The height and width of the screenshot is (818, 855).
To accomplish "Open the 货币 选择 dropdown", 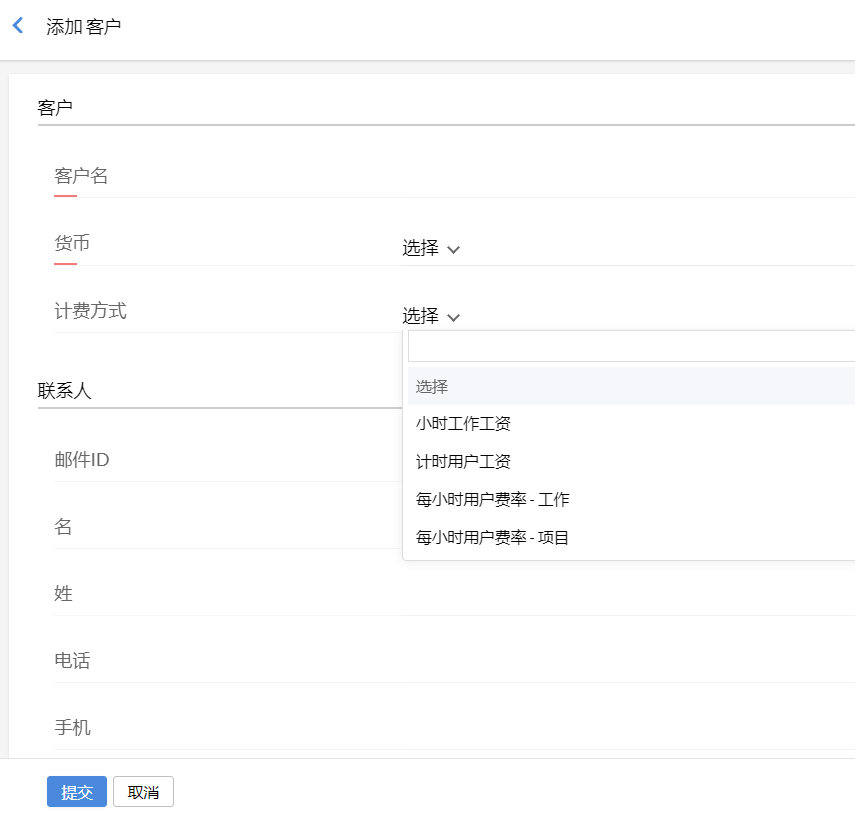I will (x=431, y=249).
